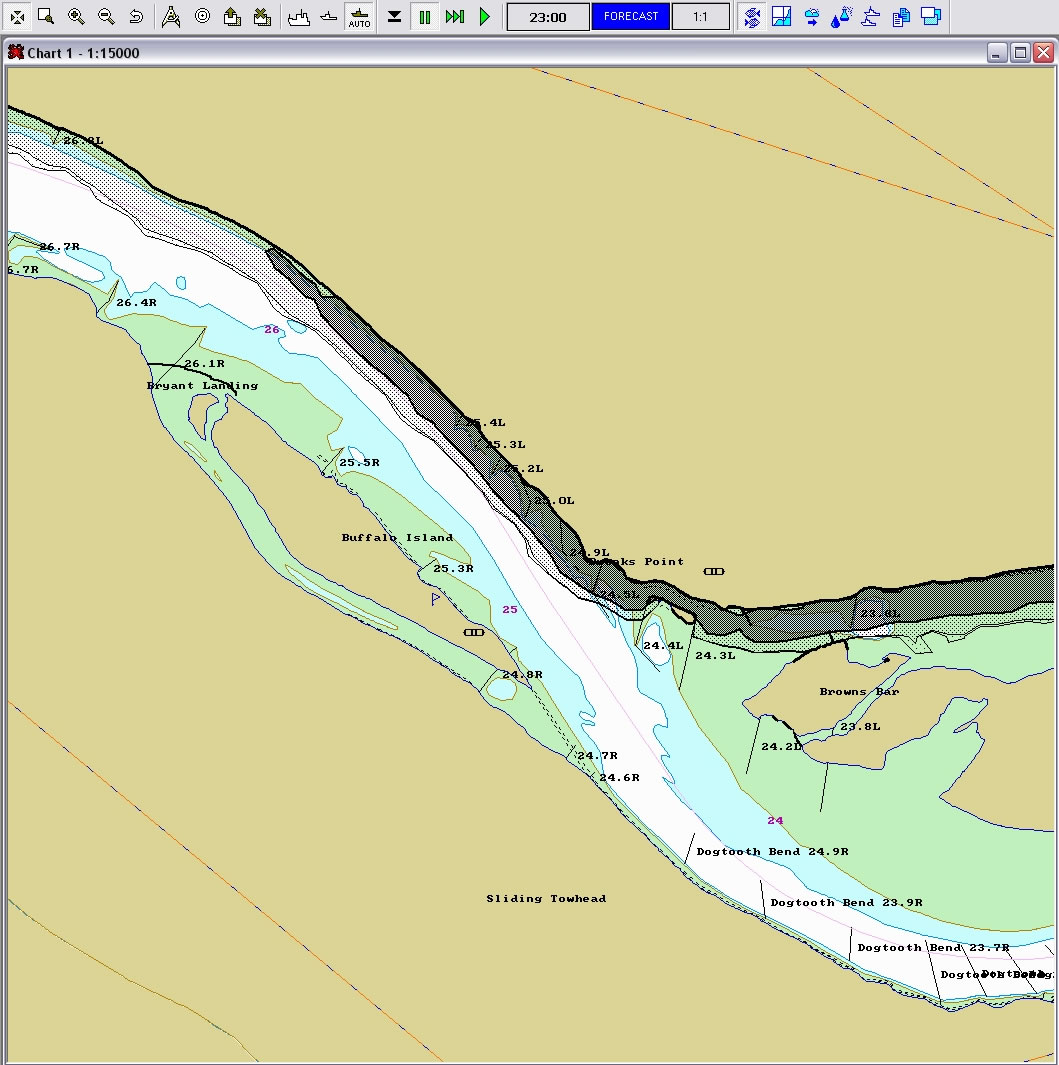
Task: Click the magenta mile marker 24
Action: [775, 820]
